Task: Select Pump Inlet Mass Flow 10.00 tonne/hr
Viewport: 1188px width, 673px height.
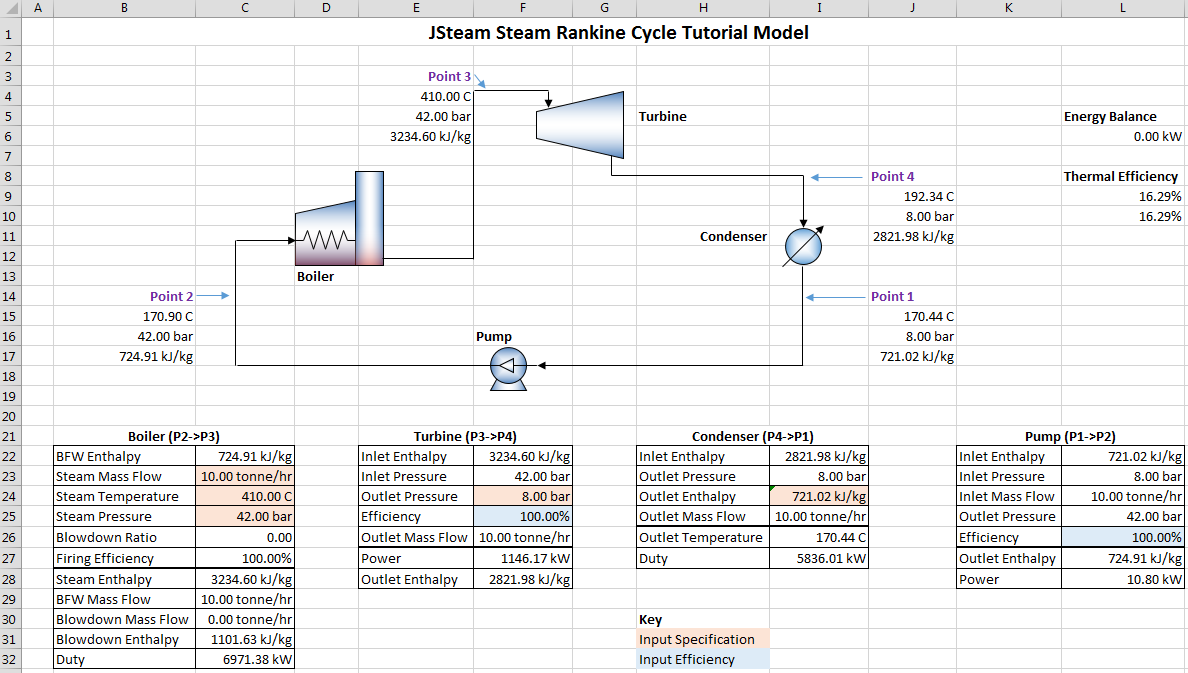Action: click(x=1122, y=496)
